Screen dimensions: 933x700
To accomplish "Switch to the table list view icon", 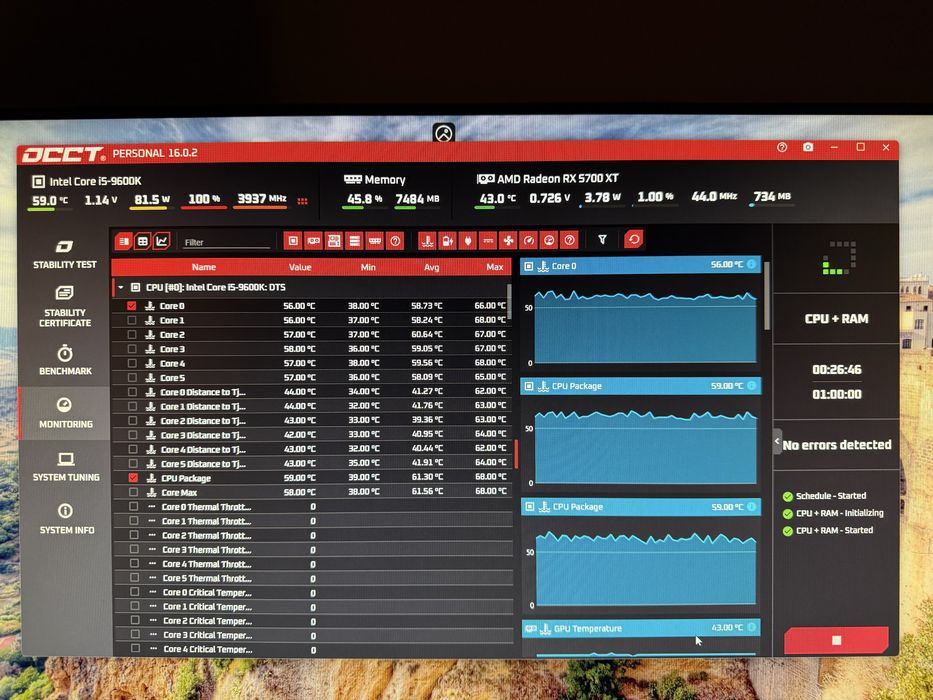I will [124, 241].
